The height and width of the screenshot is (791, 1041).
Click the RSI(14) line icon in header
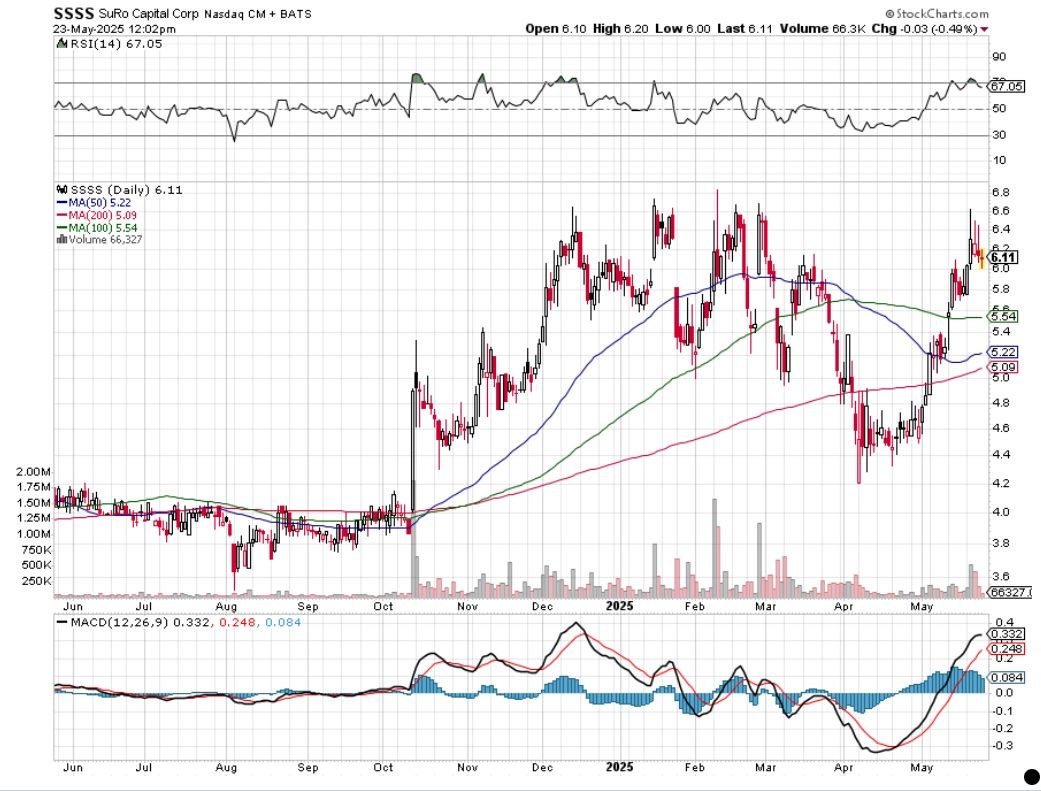tap(59, 44)
